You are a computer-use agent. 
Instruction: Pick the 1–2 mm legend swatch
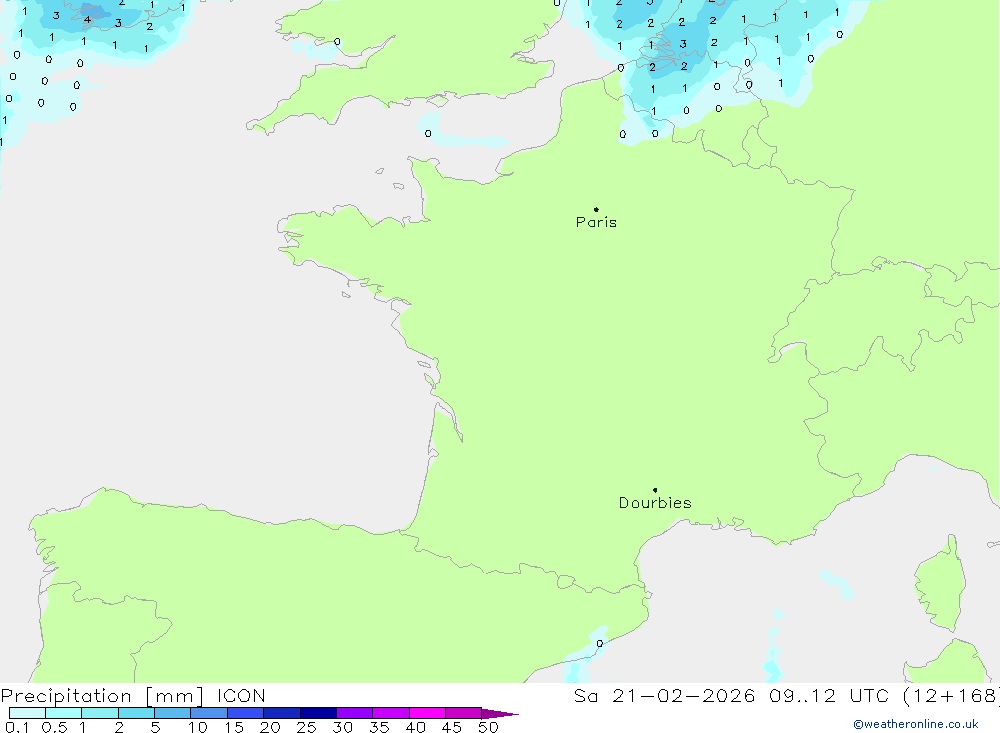coord(100,713)
